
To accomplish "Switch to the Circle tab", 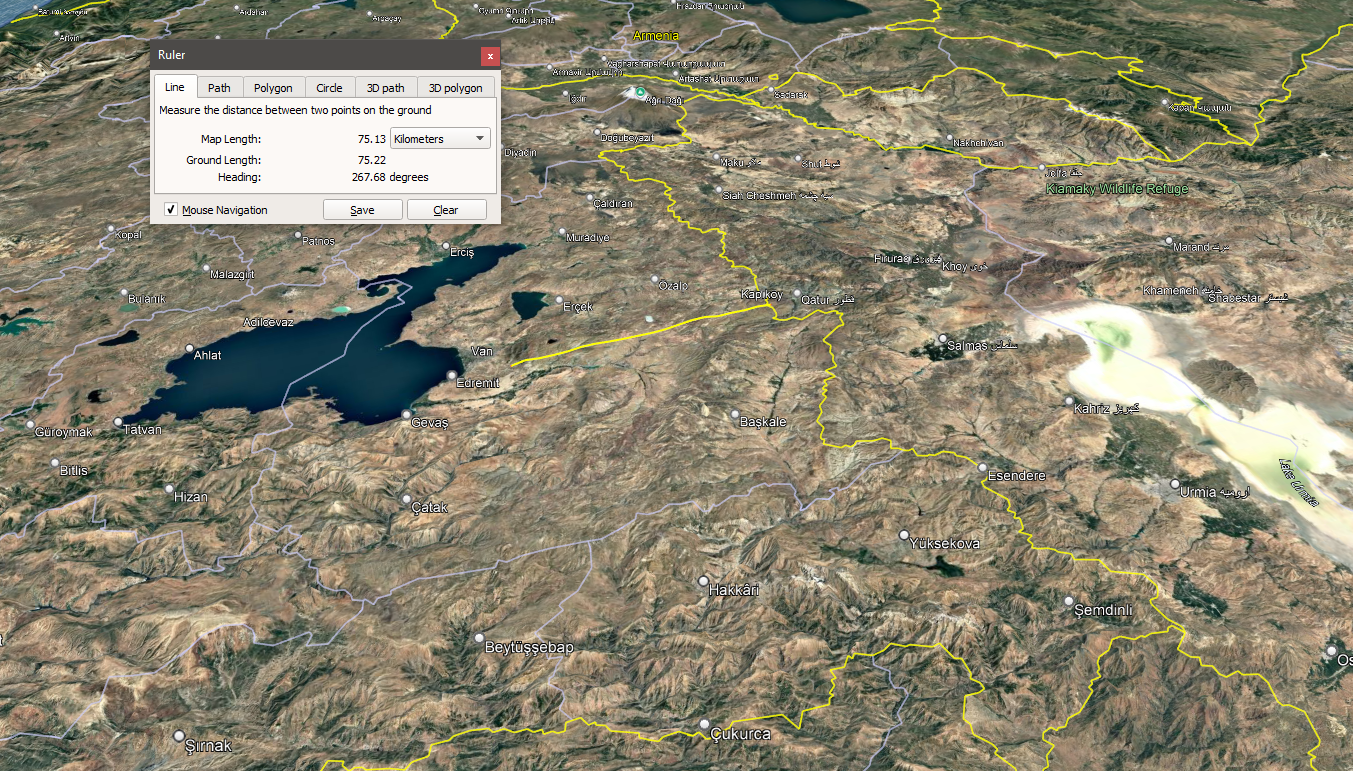I will click(x=329, y=88).
